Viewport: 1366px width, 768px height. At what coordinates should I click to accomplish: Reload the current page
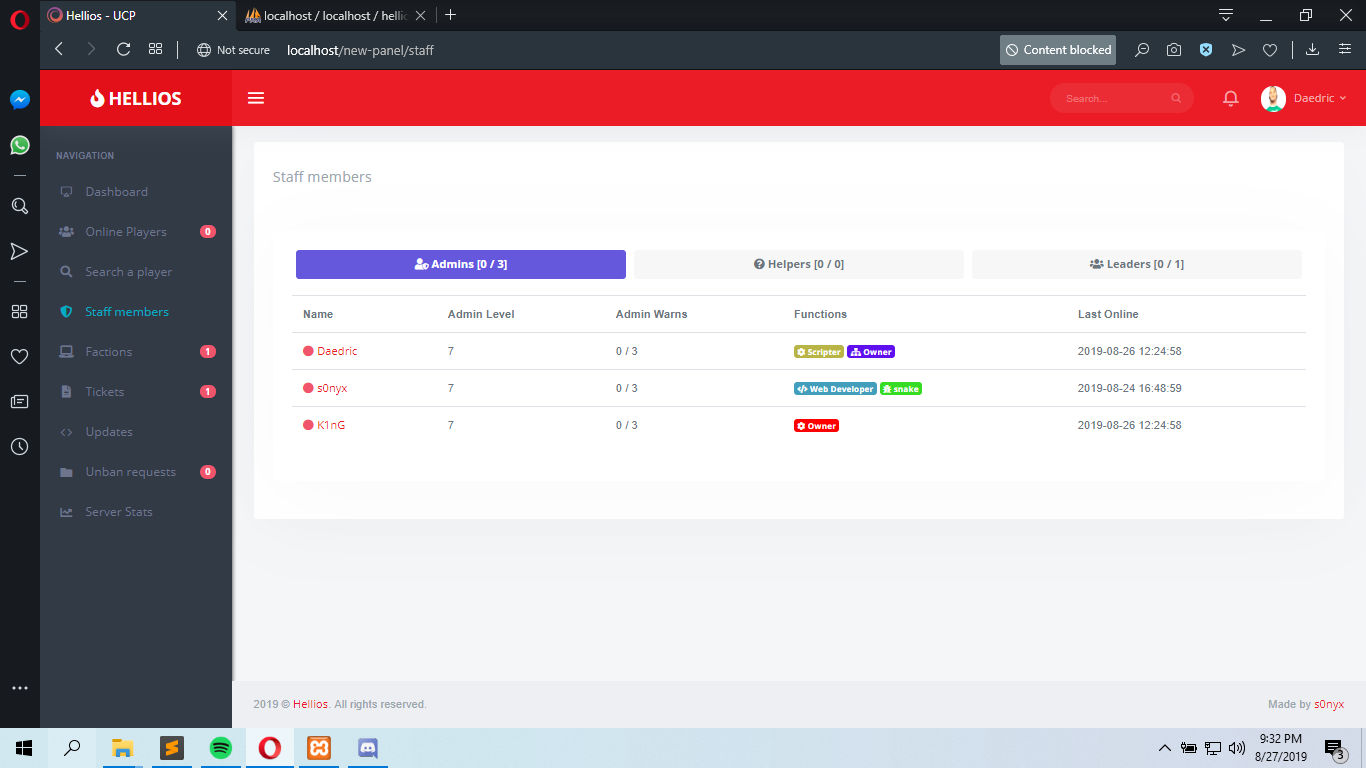coord(123,49)
